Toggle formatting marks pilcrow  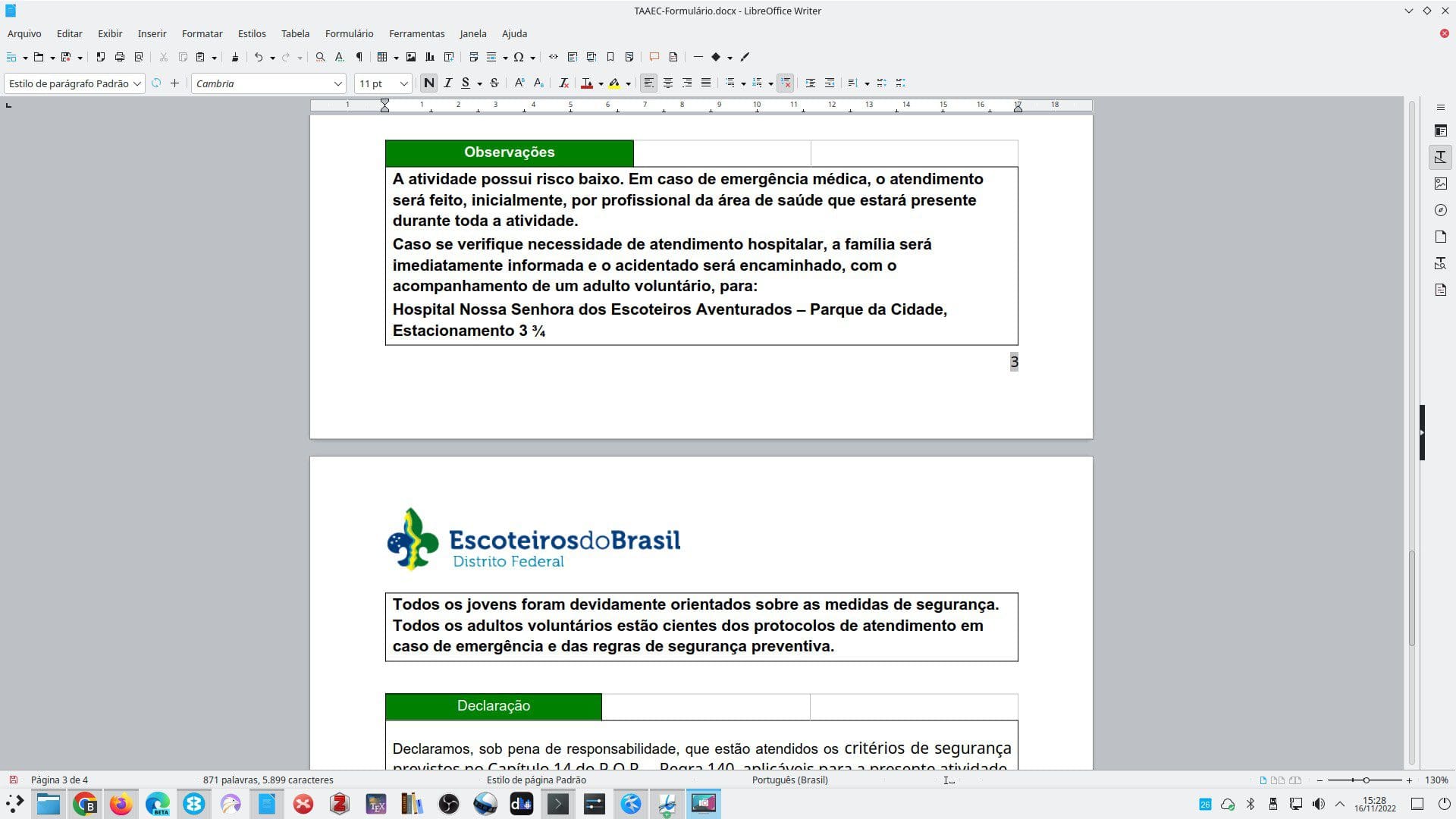tap(359, 57)
